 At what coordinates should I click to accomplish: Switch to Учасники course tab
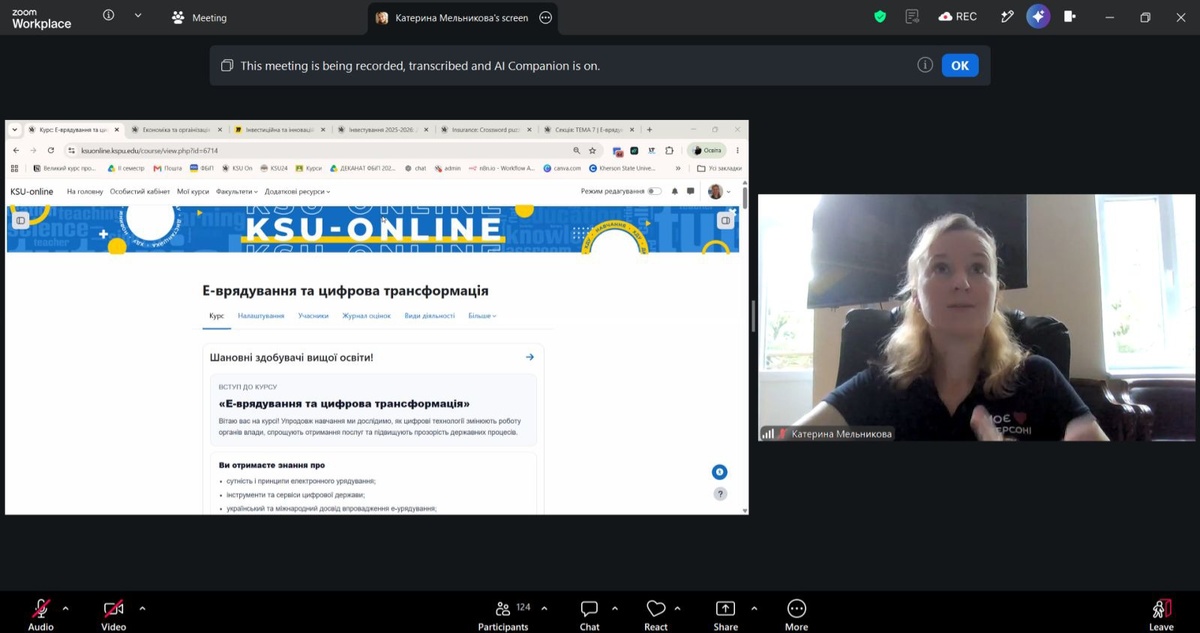point(313,316)
